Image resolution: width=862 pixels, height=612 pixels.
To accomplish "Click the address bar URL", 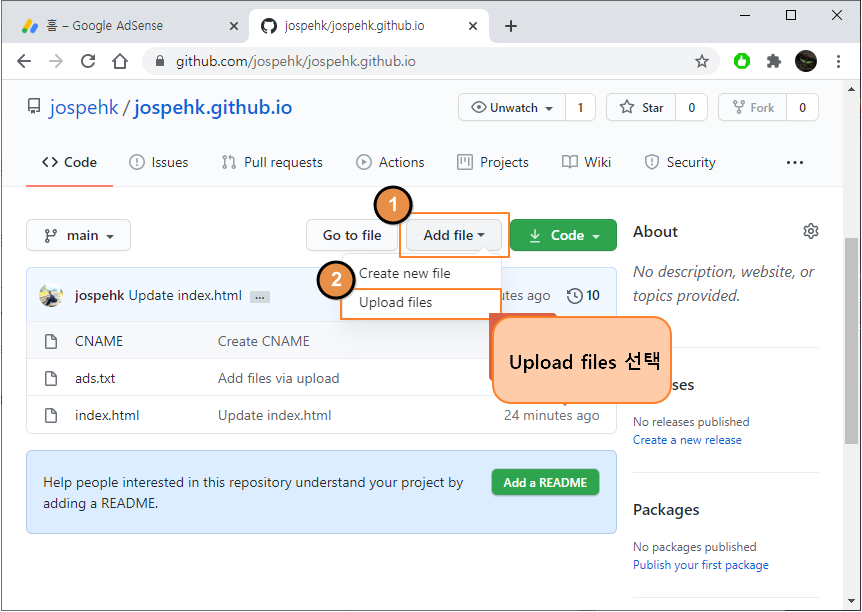I will click(296, 61).
